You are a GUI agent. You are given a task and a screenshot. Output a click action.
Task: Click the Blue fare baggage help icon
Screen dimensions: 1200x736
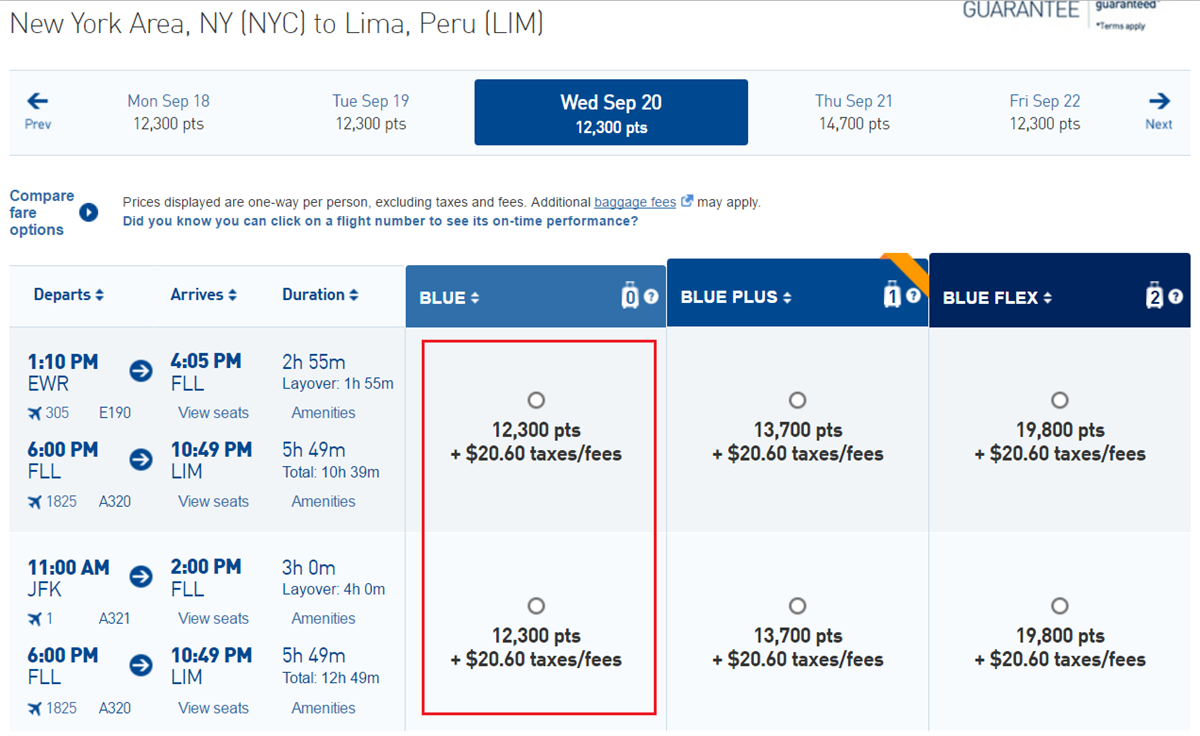[651, 296]
